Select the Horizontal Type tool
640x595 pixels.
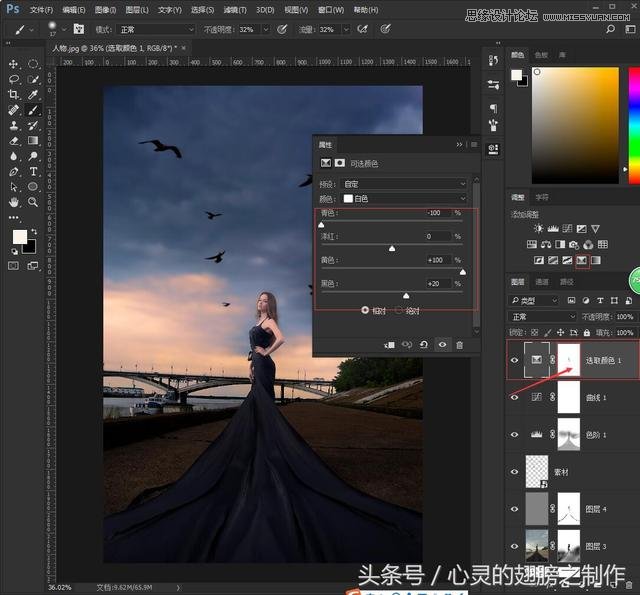click(x=34, y=171)
